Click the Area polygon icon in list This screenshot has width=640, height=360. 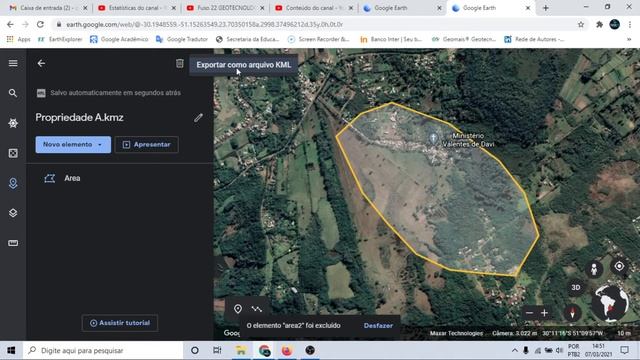pos(50,178)
